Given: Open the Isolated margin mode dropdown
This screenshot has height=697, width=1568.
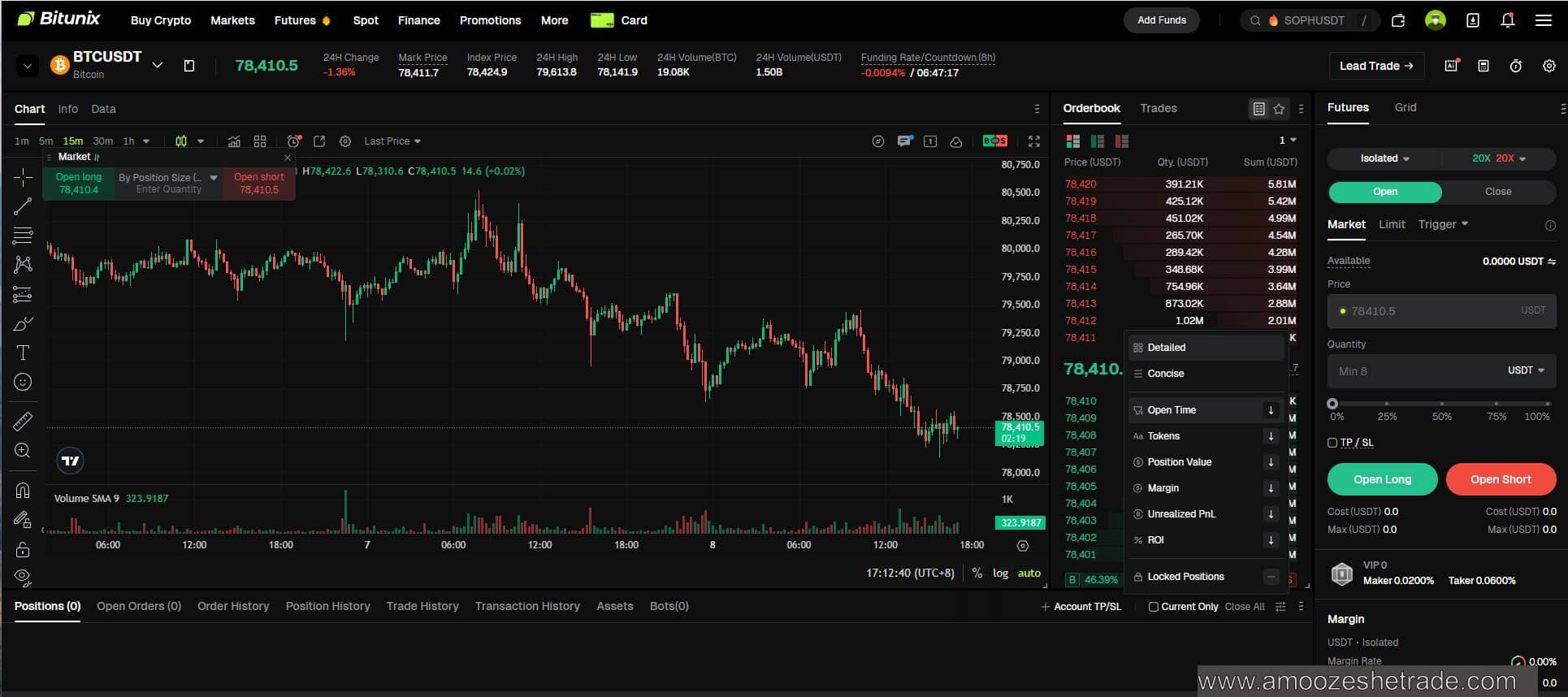Looking at the screenshot, I should (1384, 158).
